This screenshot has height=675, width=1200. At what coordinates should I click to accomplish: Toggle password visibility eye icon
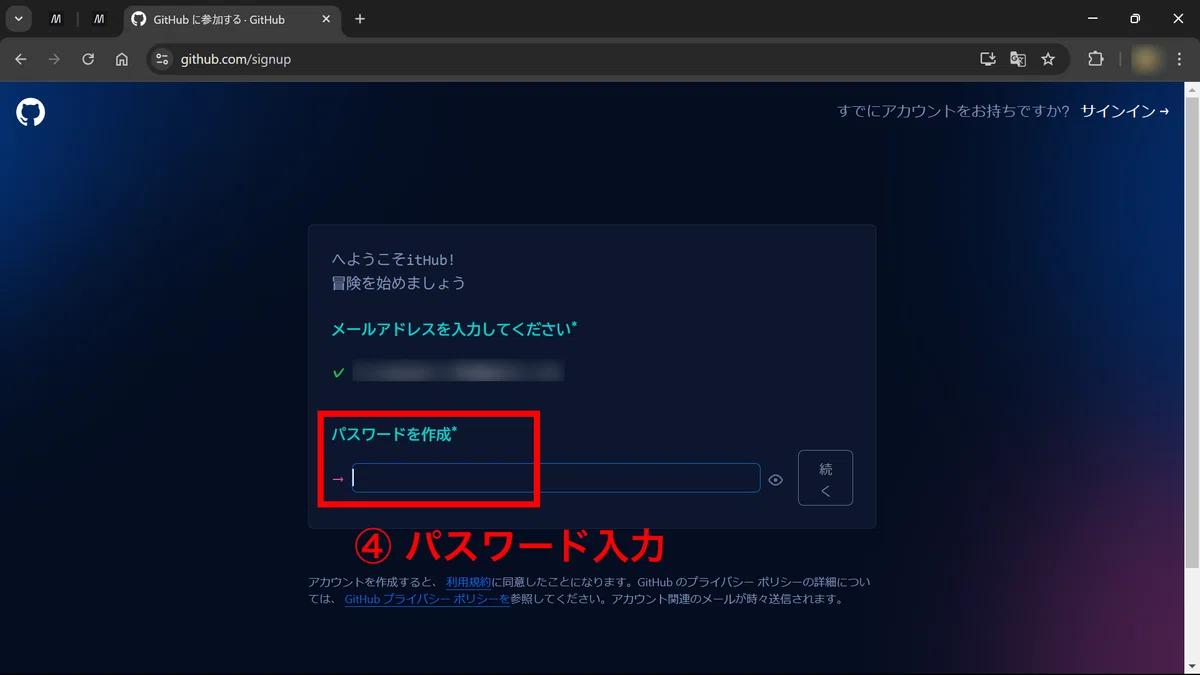[x=776, y=480]
